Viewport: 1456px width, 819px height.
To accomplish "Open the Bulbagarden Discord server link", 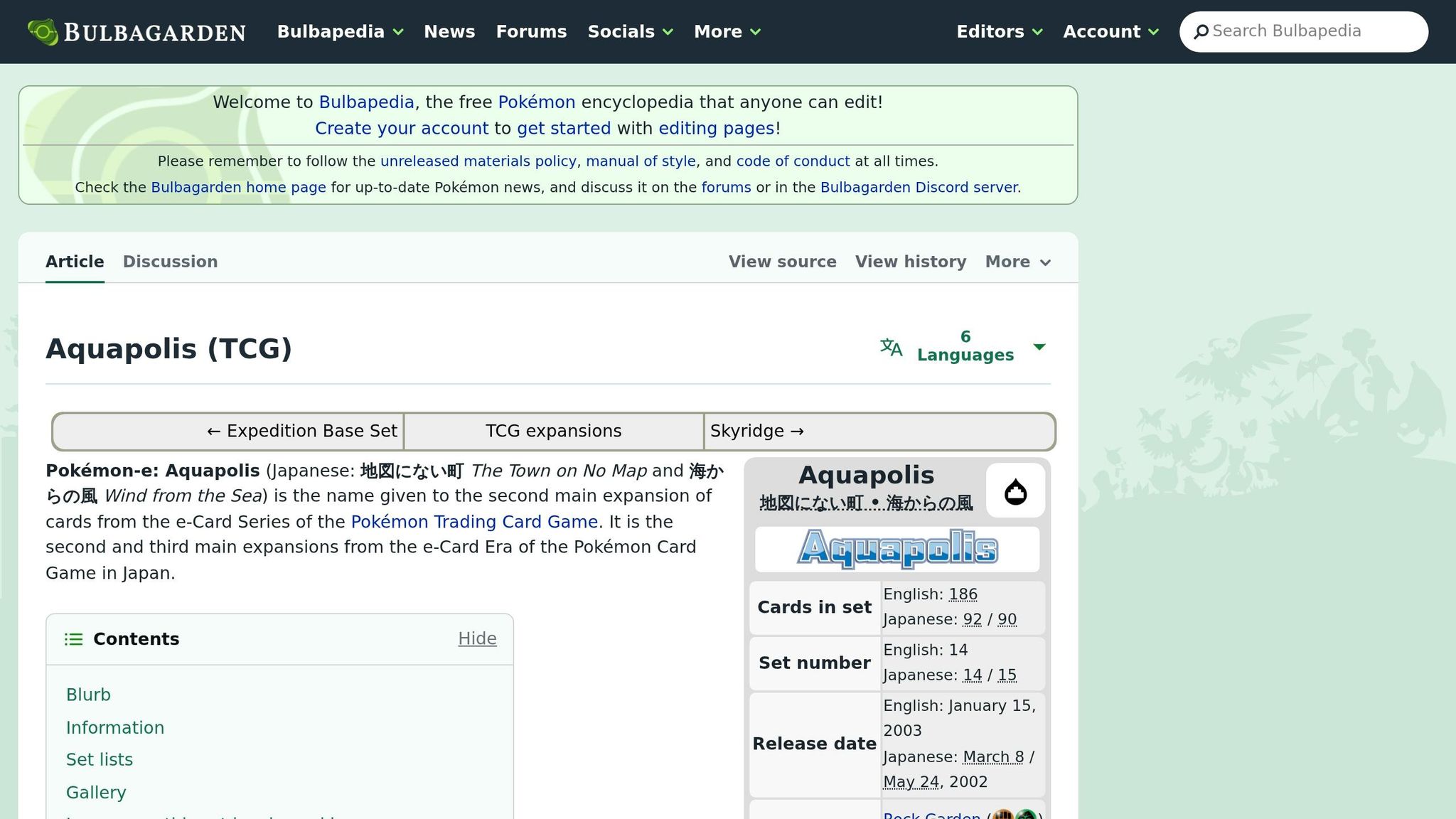I will tap(919, 188).
